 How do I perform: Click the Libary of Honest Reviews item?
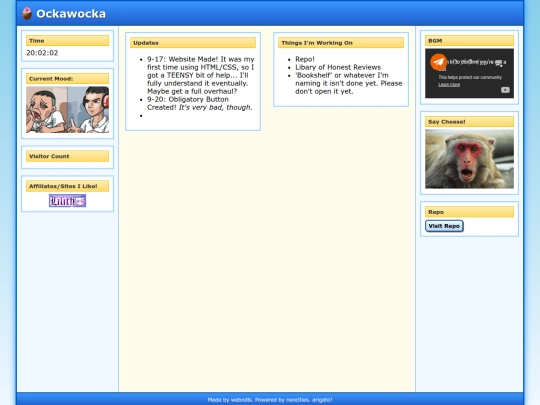pos(338,67)
